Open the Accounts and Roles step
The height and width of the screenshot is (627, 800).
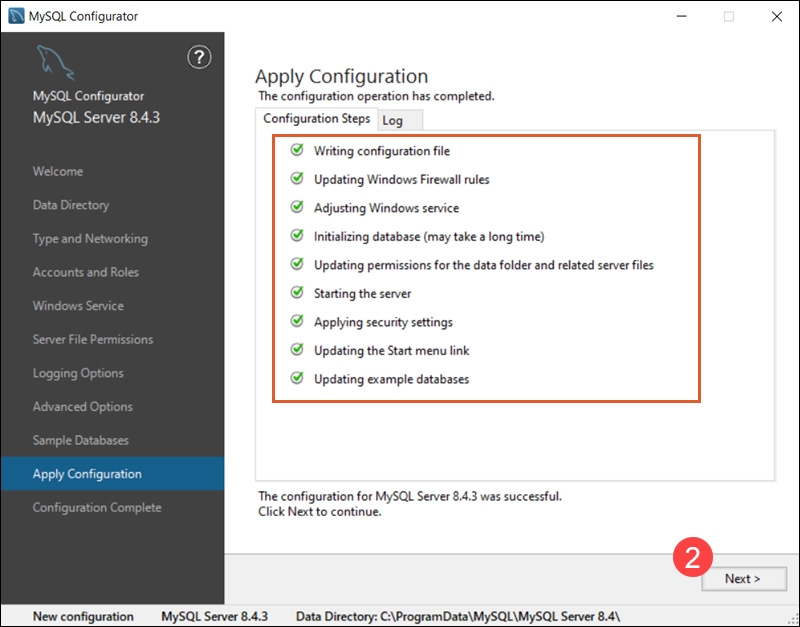pyautogui.click(x=85, y=272)
